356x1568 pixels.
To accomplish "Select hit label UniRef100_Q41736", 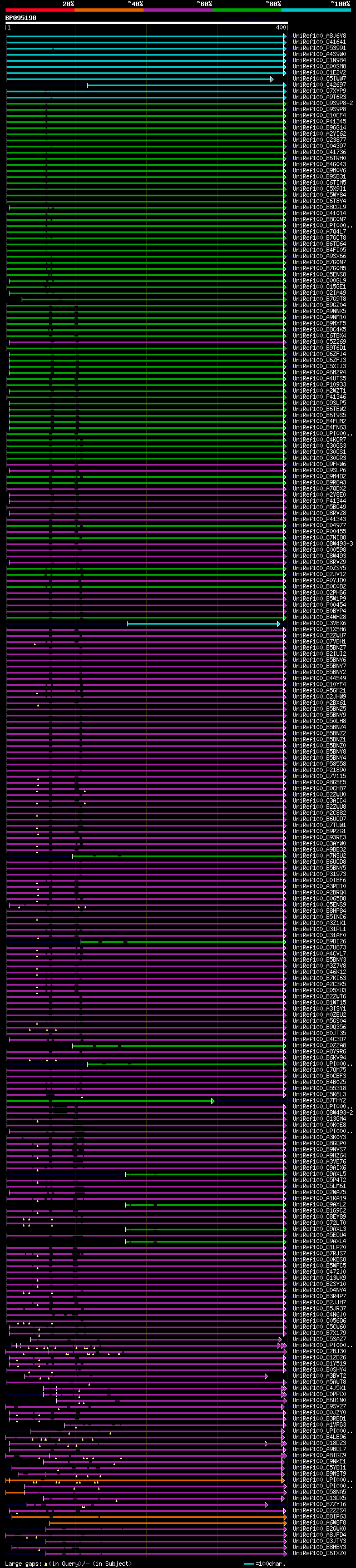I will (x=319, y=152).
